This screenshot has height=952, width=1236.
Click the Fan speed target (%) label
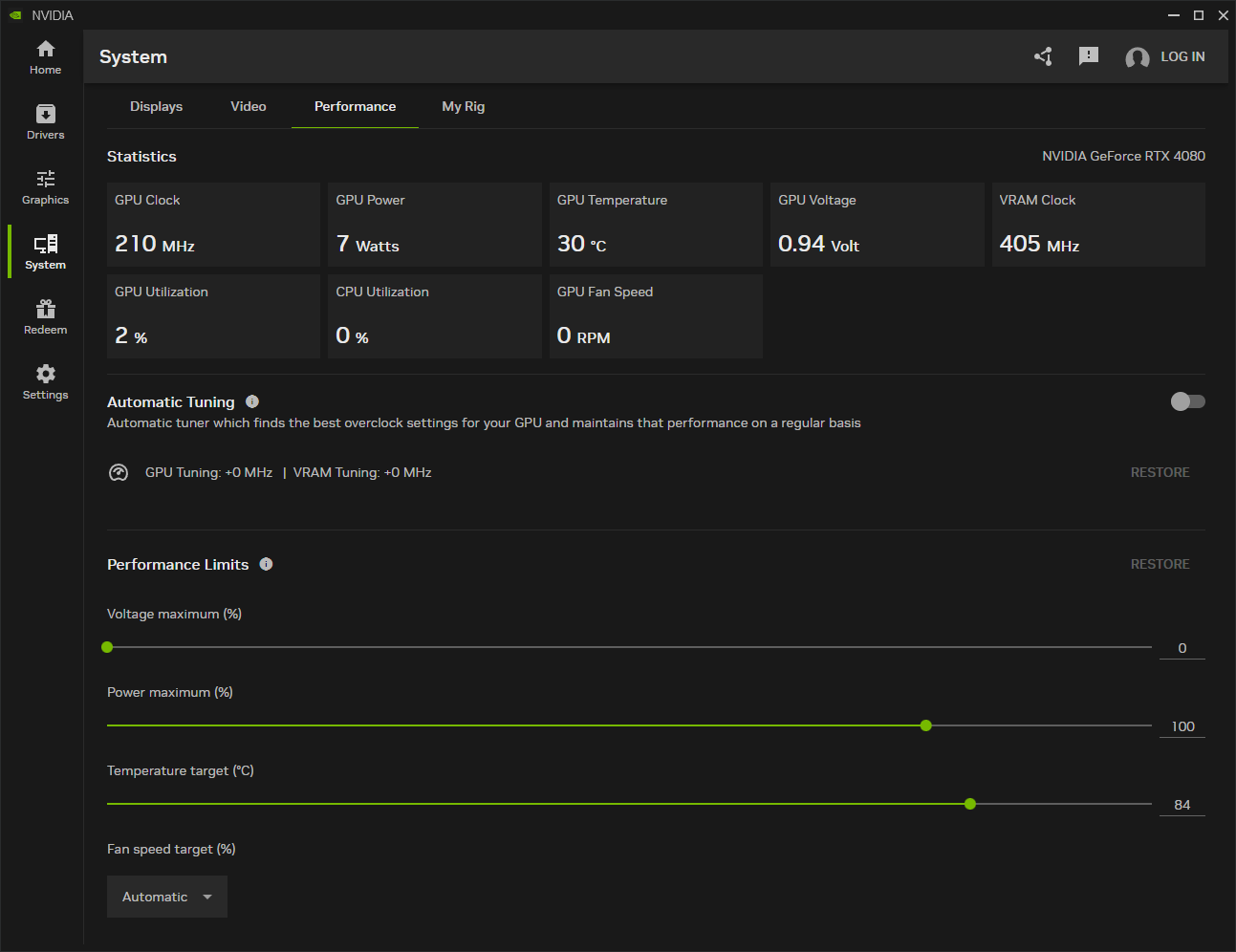(x=171, y=849)
